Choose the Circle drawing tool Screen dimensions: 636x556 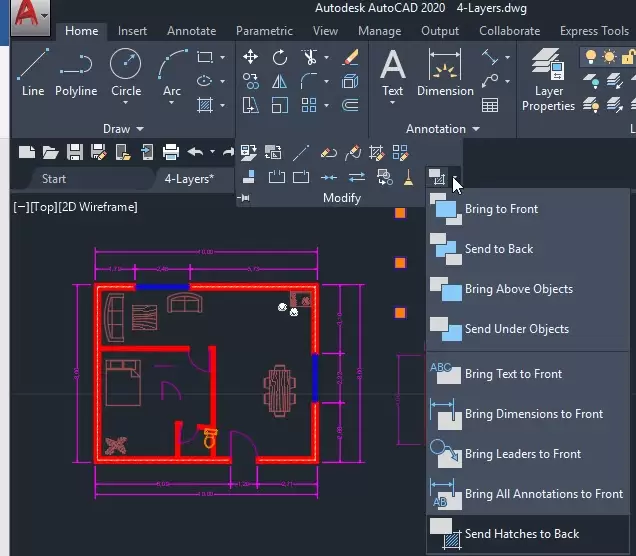[126, 72]
